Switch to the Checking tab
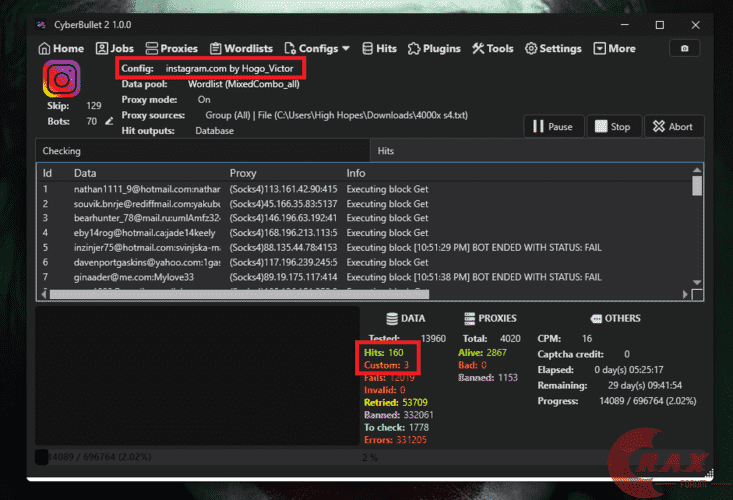 click(202, 151)
